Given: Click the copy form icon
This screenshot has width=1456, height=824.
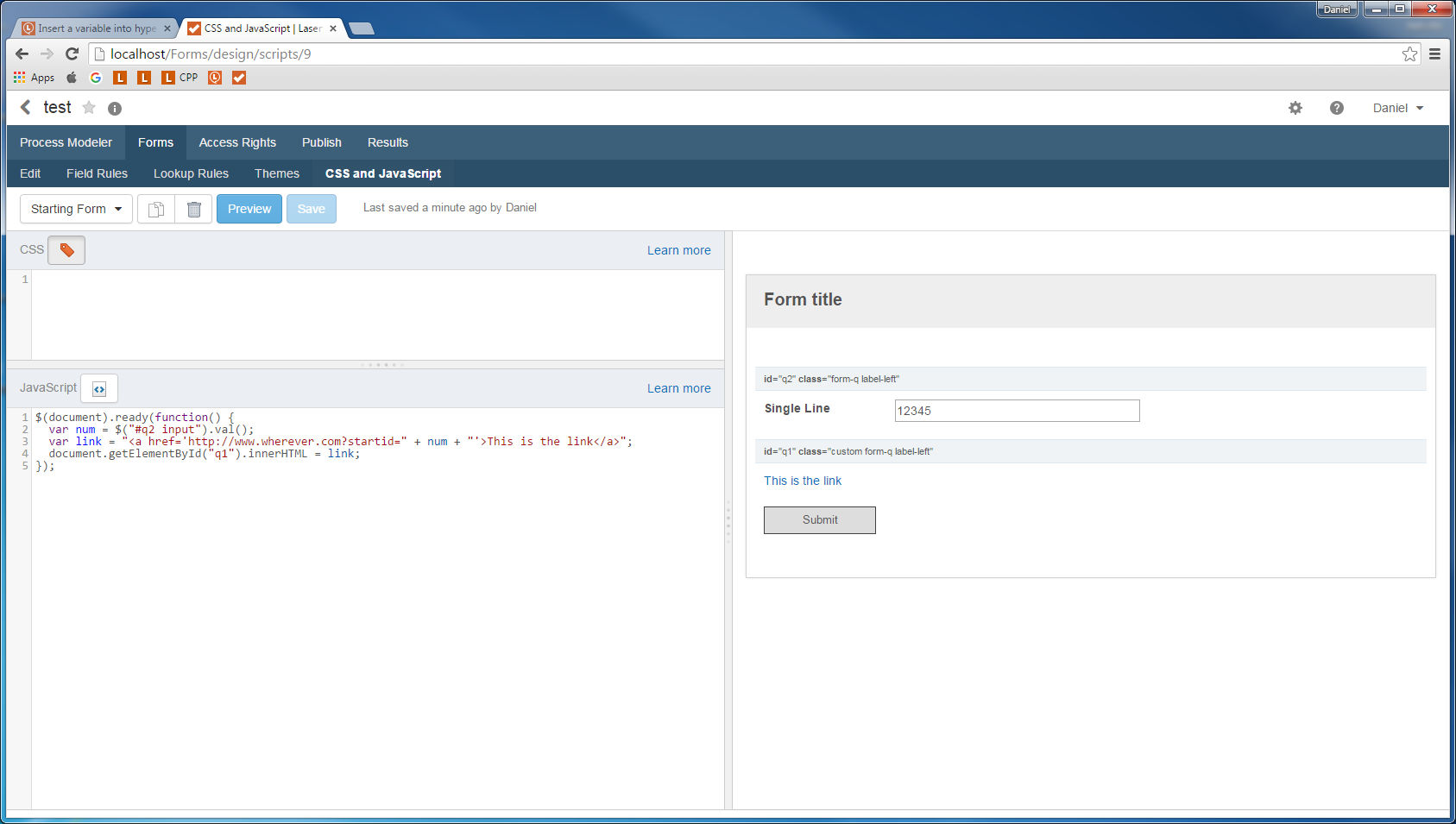Looking at the screenshot, I should click(156, 209).
